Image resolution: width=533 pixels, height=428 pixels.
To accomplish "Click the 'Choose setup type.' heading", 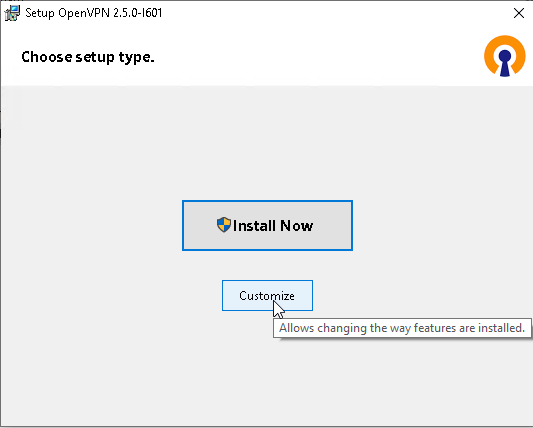I will click(x=88, y=57).
